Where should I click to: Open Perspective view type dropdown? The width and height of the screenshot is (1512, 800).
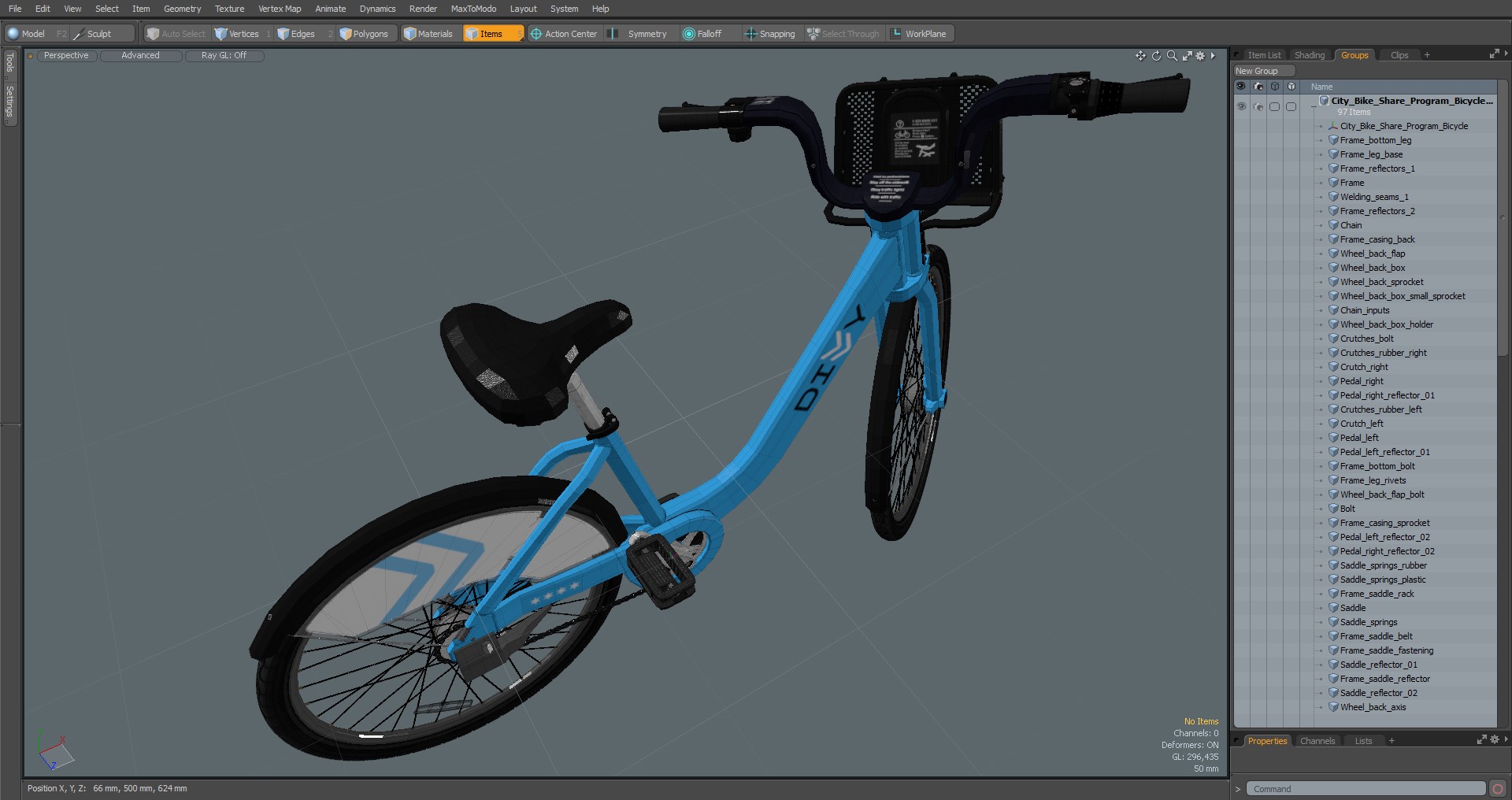[x=67, y=56]
